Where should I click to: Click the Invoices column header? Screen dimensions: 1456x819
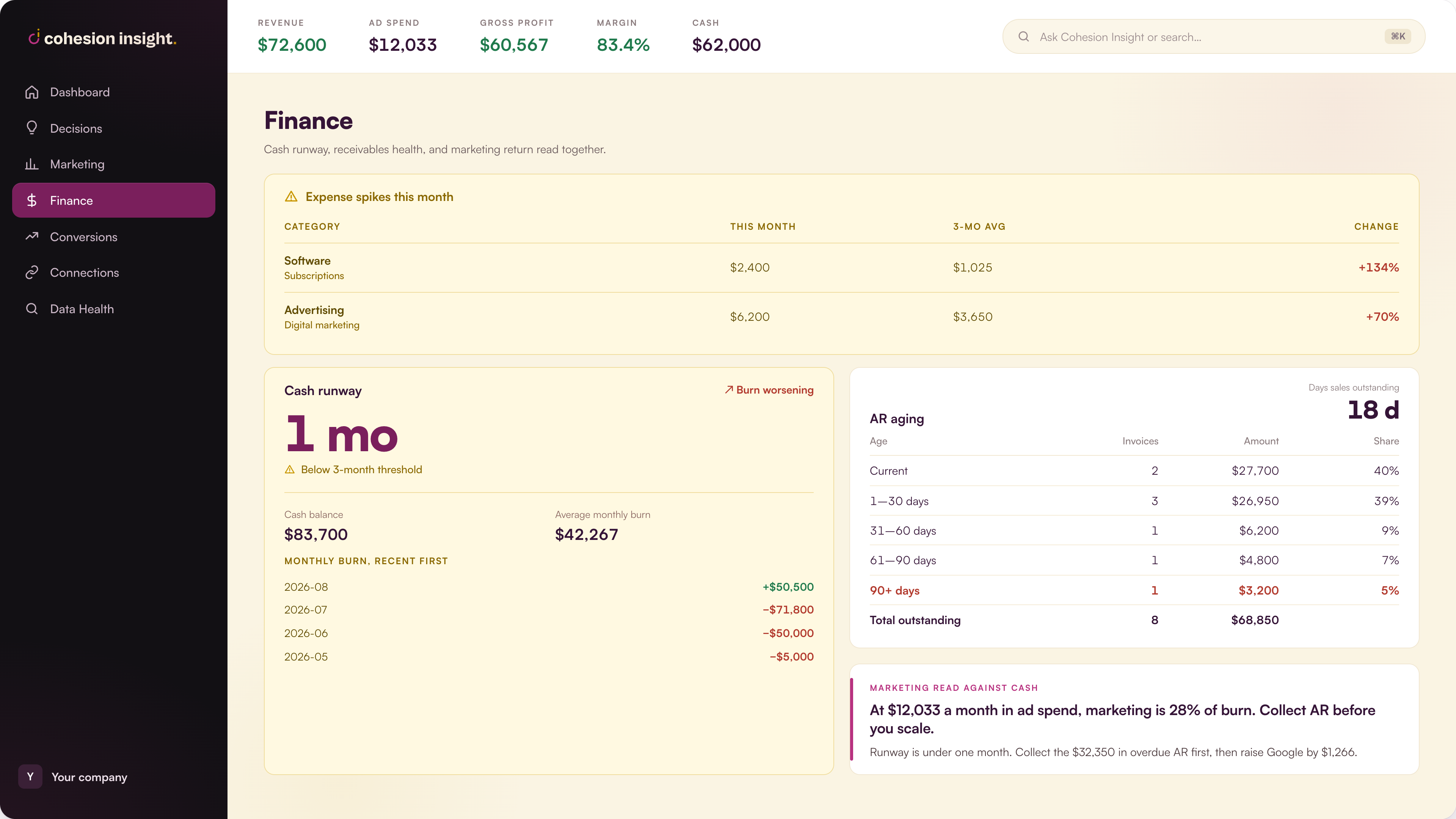click(1140, 441)
